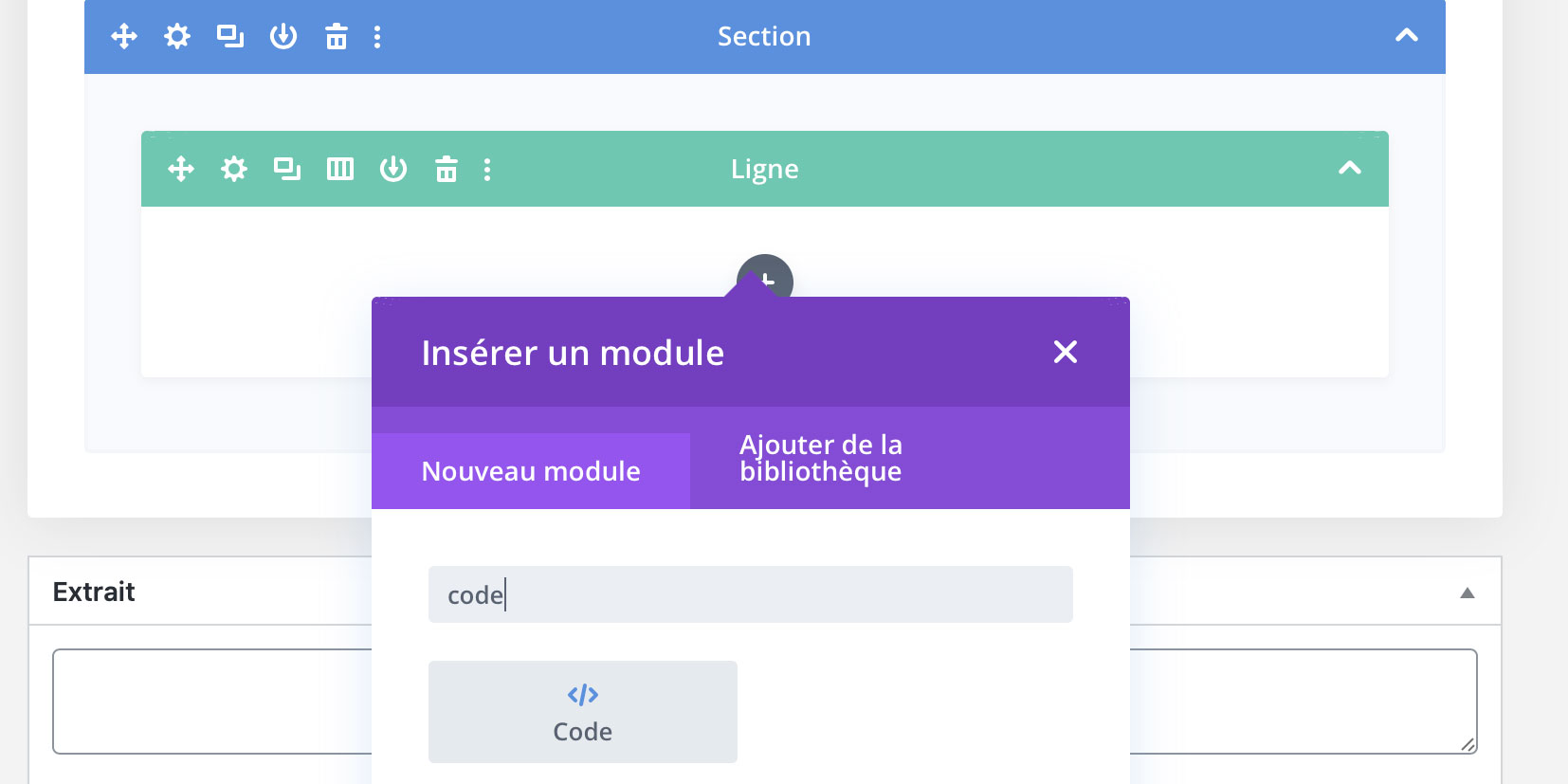The width and height of the screenshot is (1568, 784).
Task: Open Ligne more options menu
Action: pyautogui.click(x=487, y=170)
